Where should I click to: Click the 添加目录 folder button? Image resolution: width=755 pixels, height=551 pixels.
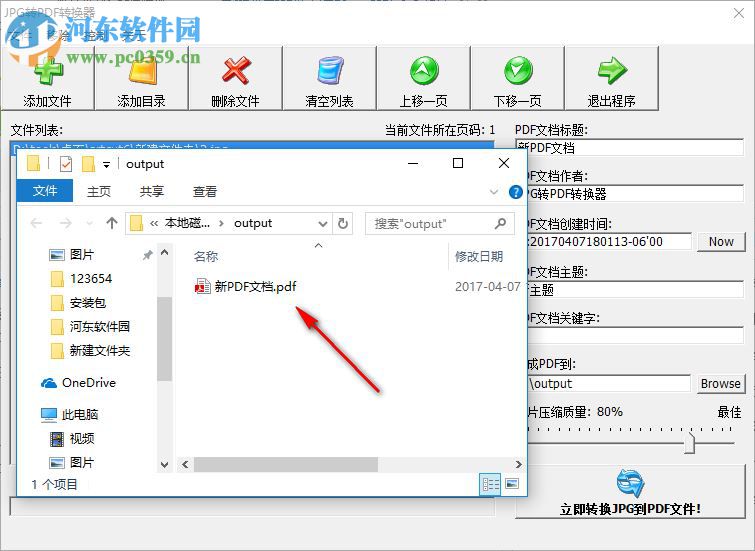click(141, 79)
